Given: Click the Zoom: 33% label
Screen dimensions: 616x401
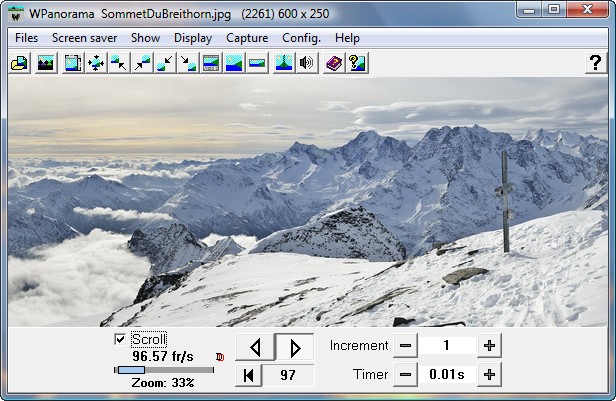Looking at the screenshot, I should click(163, 383).
